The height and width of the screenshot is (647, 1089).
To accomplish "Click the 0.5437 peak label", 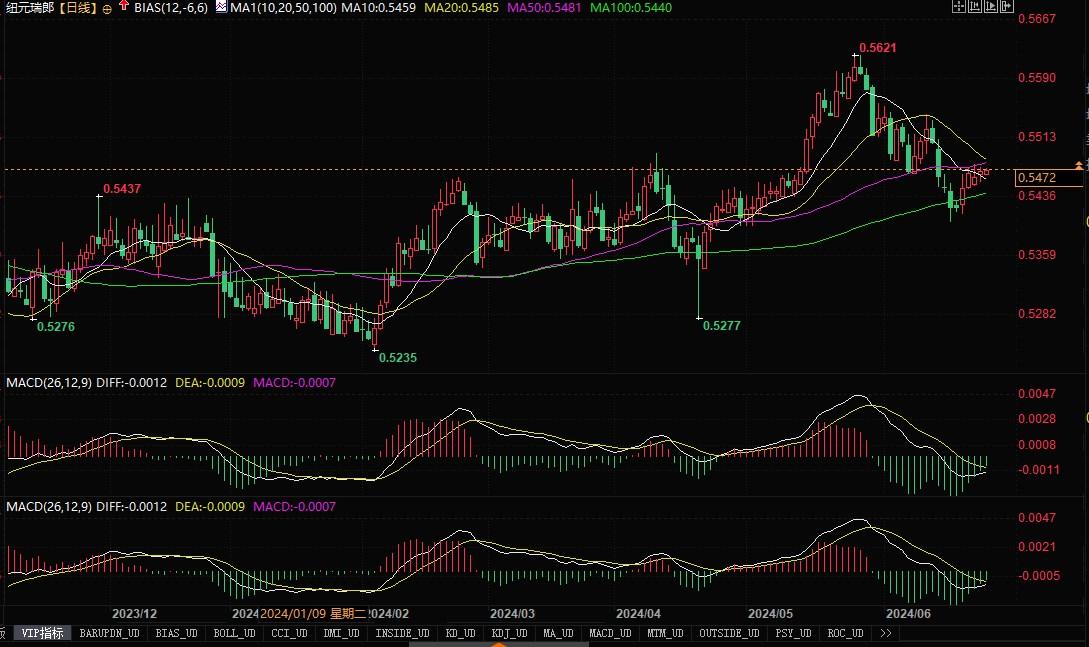I will point(122,189).
